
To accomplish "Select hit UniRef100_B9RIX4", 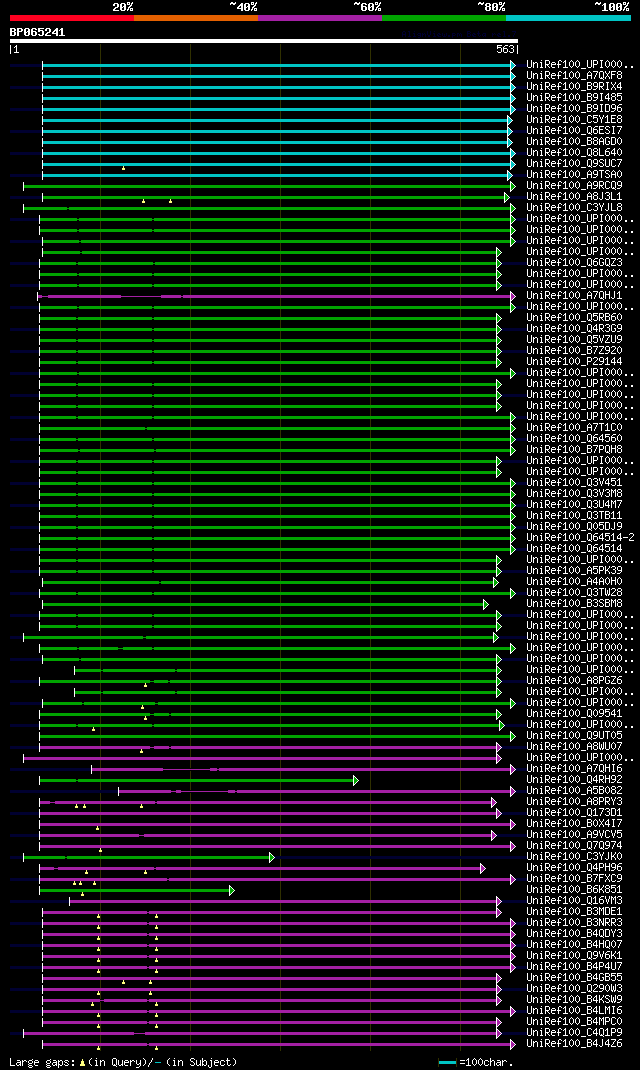I will [x=574, y=87].
